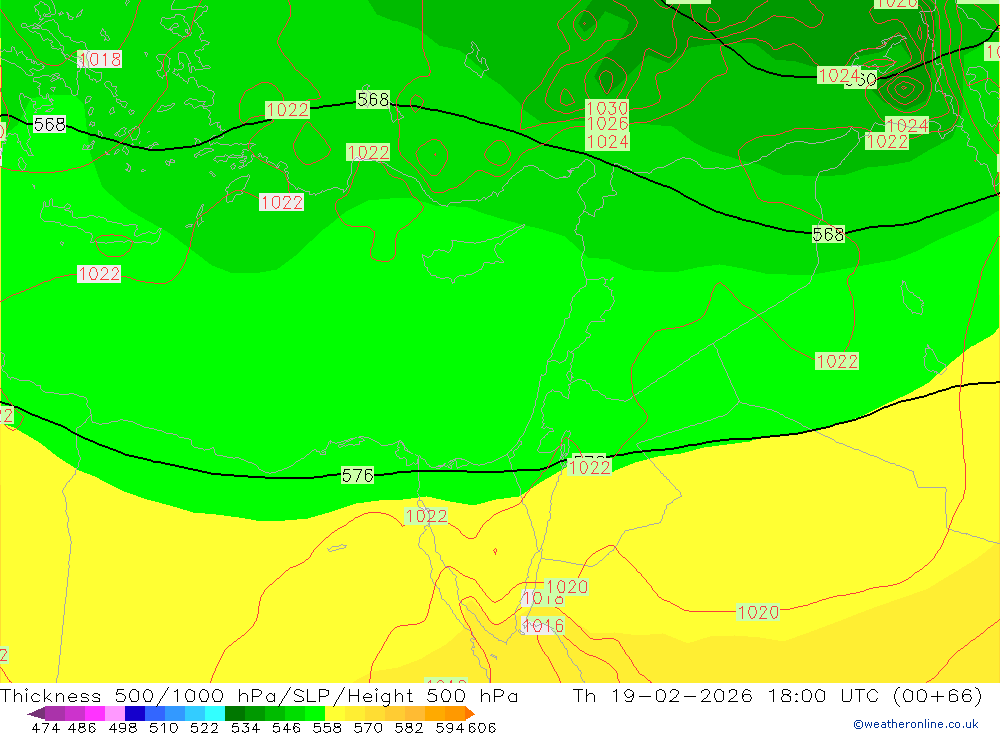The width and height of the screenshot is (1000, 733).
Task: Click the darkest green legend swatch
Action: click(235, 713)
